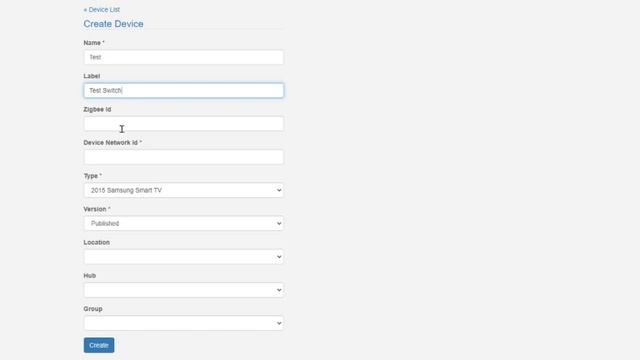Click the Hub field label

point(89,276)
